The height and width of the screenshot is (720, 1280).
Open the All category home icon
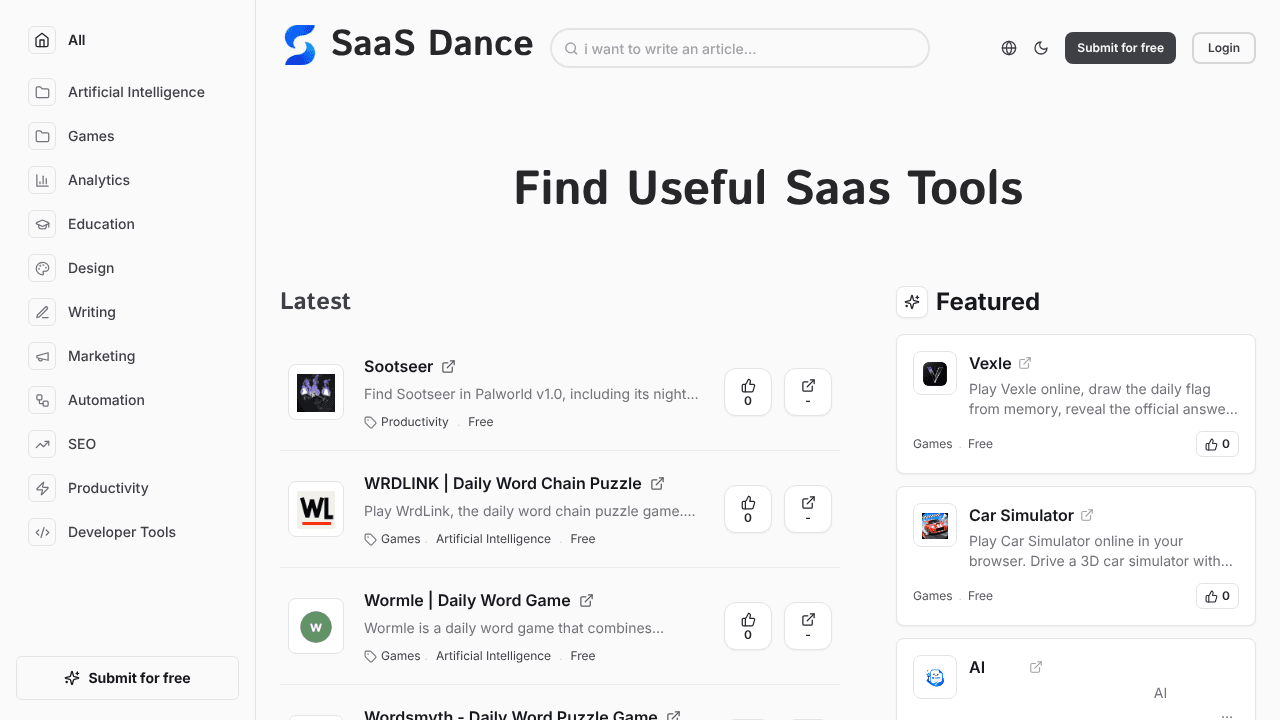pyautogui.click(x=42, y=40)
